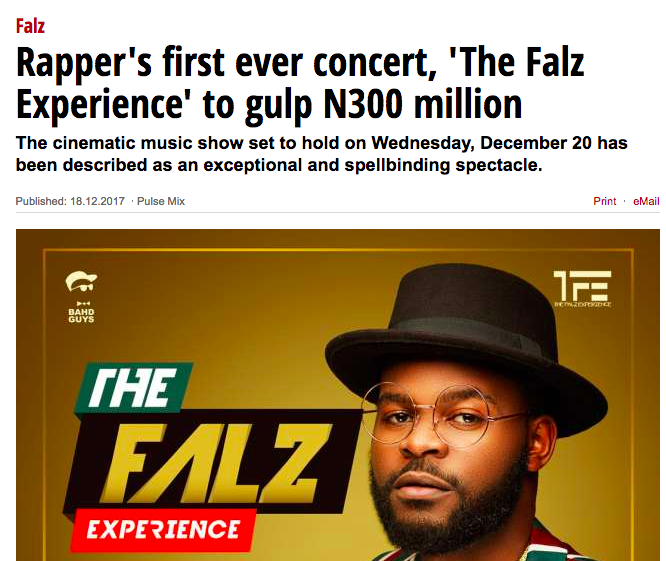Click 'December 20' in the subtitle
This screenshot has height=561, width=666.
point(536,143)
